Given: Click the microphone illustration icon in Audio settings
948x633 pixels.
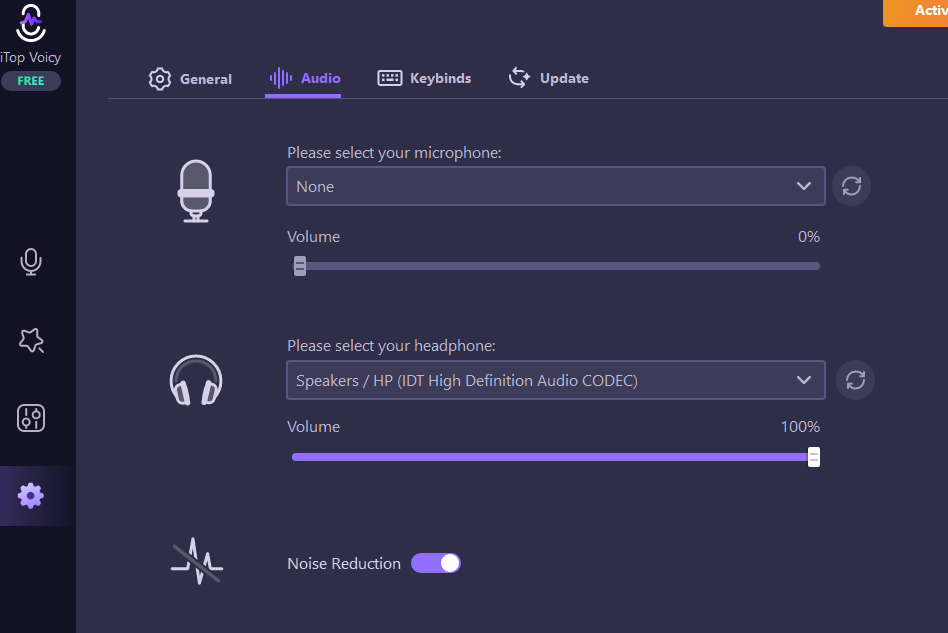Looking at the screenshot, I should point(196,191).
